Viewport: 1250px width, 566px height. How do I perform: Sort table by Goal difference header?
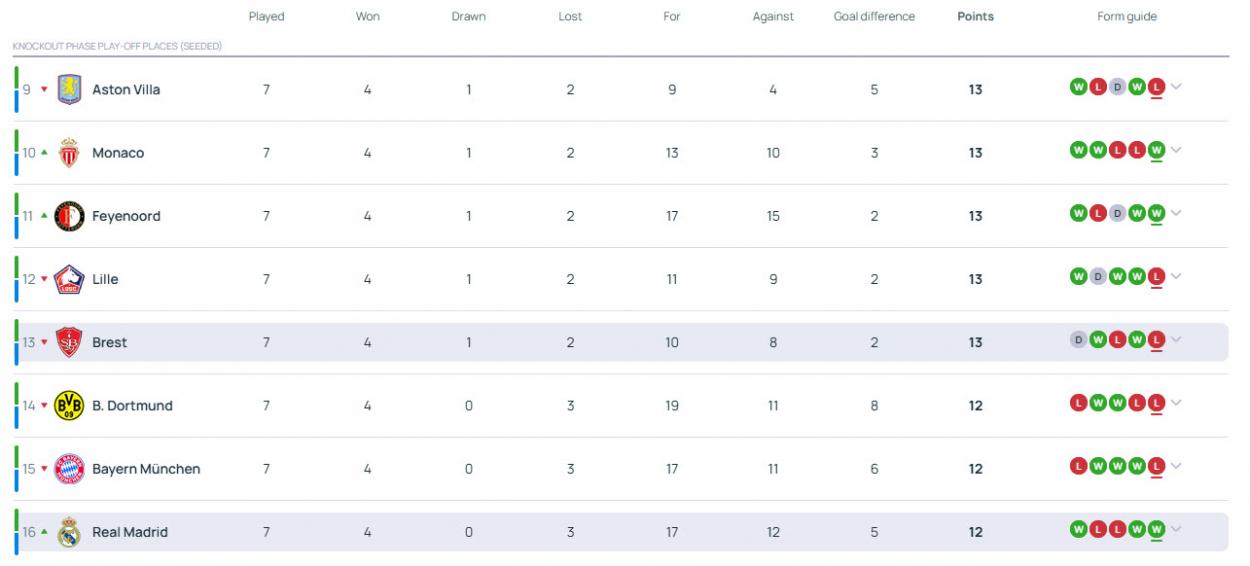874,17
